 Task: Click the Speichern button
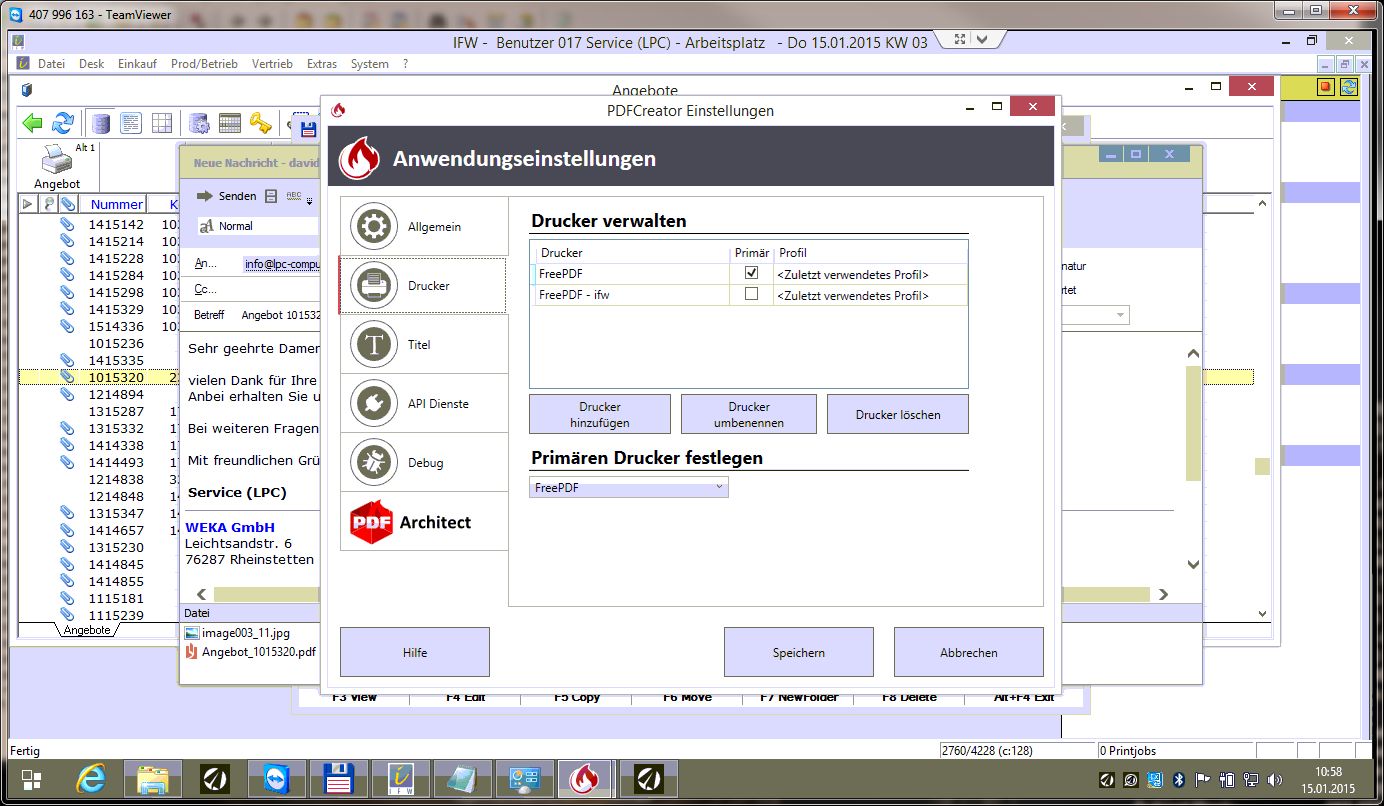click(798, 652)
